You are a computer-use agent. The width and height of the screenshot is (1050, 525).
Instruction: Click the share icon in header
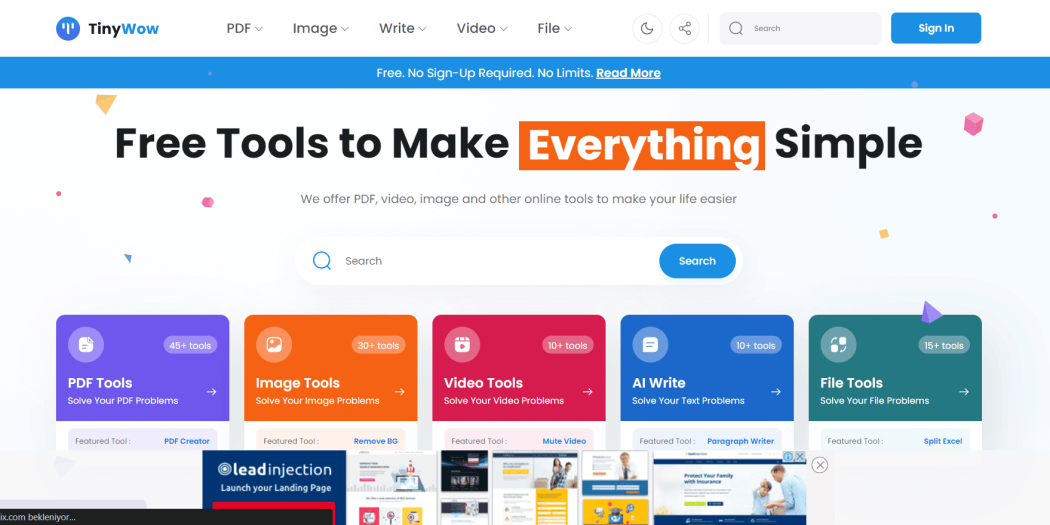[685, 28]
